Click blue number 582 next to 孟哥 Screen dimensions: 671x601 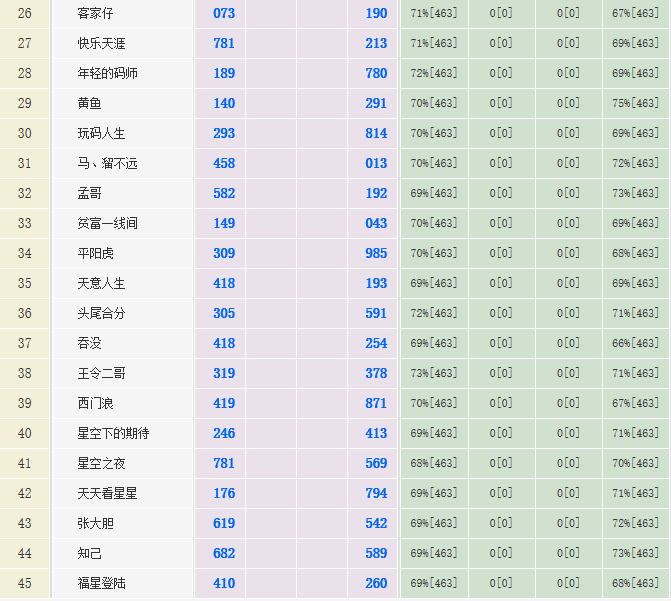(x=224, y=194)
